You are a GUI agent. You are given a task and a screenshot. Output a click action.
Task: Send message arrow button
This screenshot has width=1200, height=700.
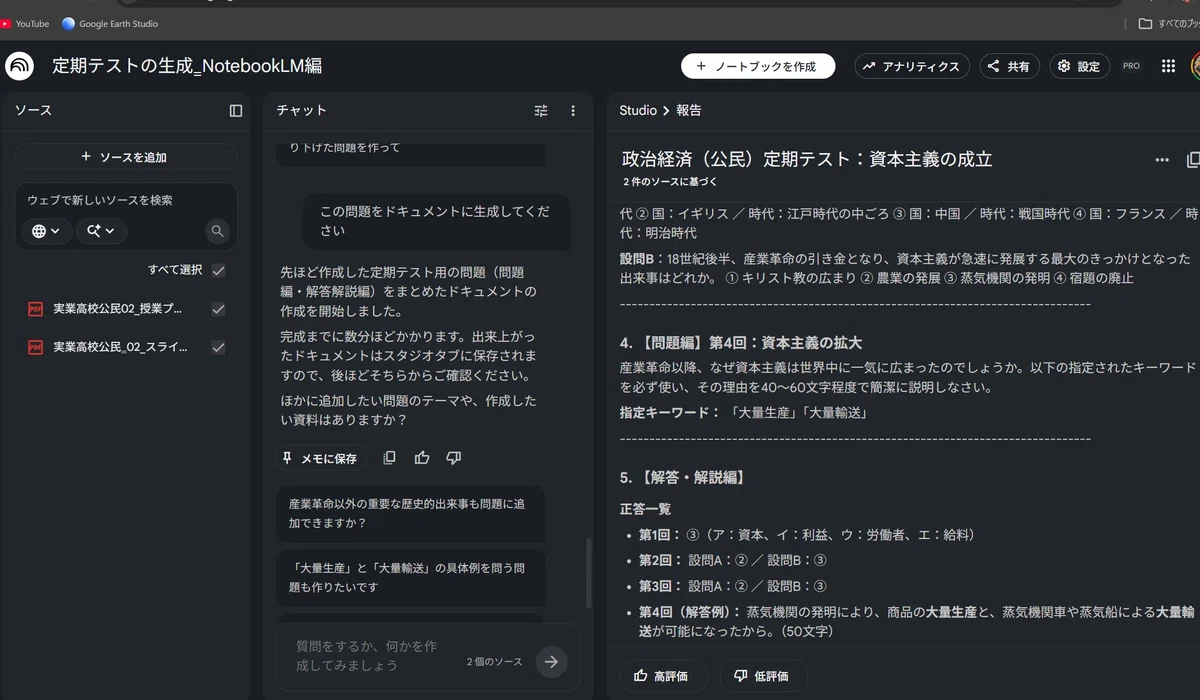551,661
